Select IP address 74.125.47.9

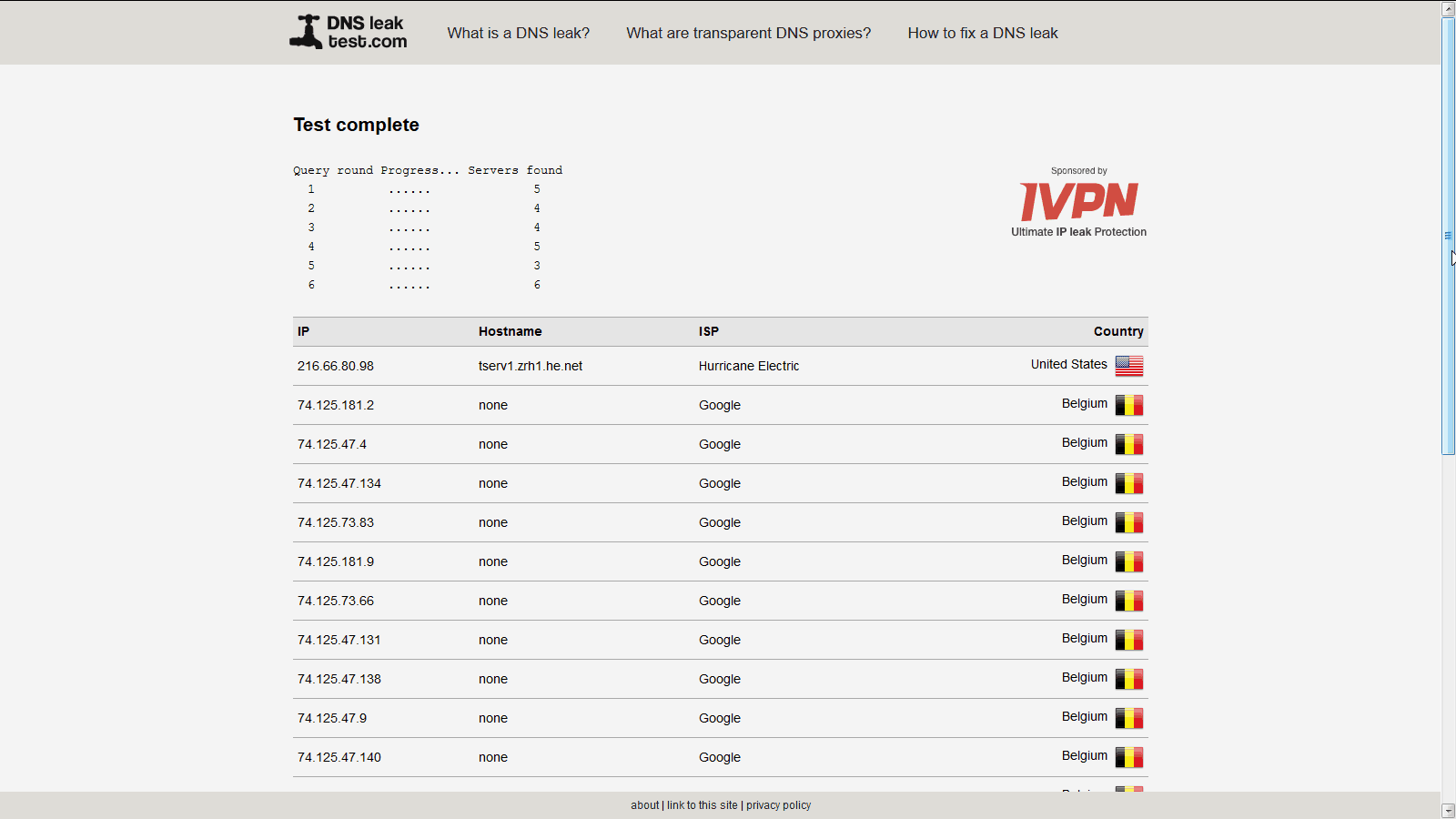[332, 718]
